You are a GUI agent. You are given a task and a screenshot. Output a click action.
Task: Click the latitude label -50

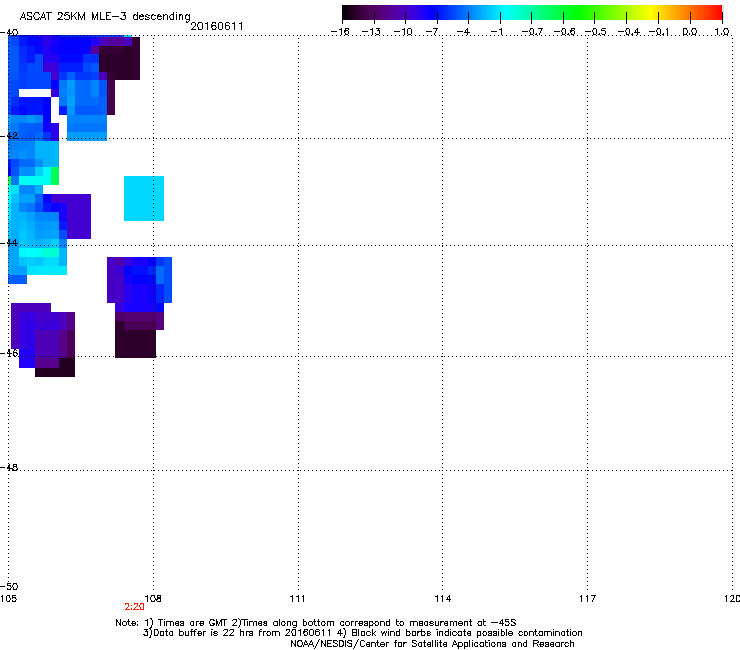coord(9,586)
